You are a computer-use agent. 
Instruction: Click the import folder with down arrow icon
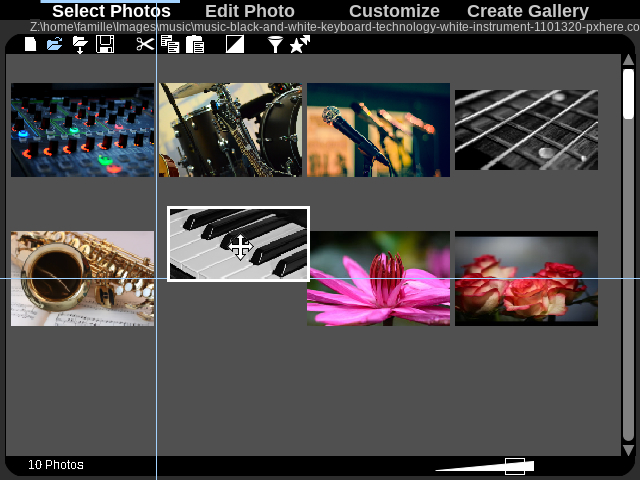[x=80, y=45]
